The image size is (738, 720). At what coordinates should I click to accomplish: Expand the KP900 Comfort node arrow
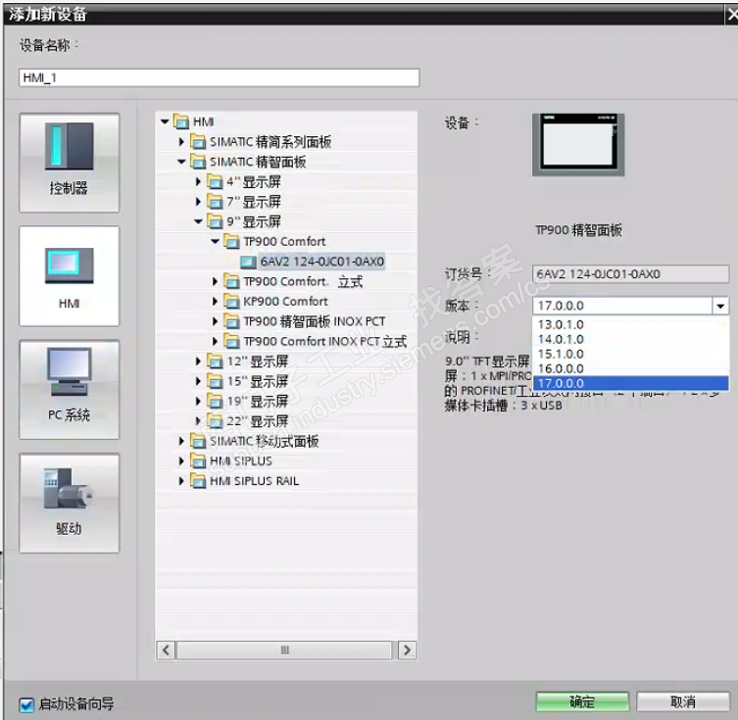click(216, 301)
